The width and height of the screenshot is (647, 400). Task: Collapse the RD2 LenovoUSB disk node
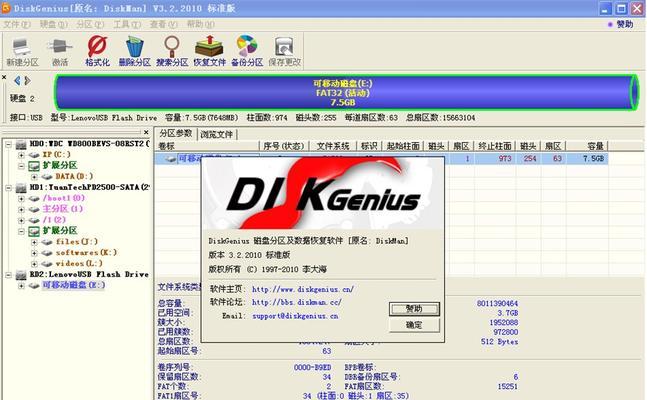pos(8,275)
